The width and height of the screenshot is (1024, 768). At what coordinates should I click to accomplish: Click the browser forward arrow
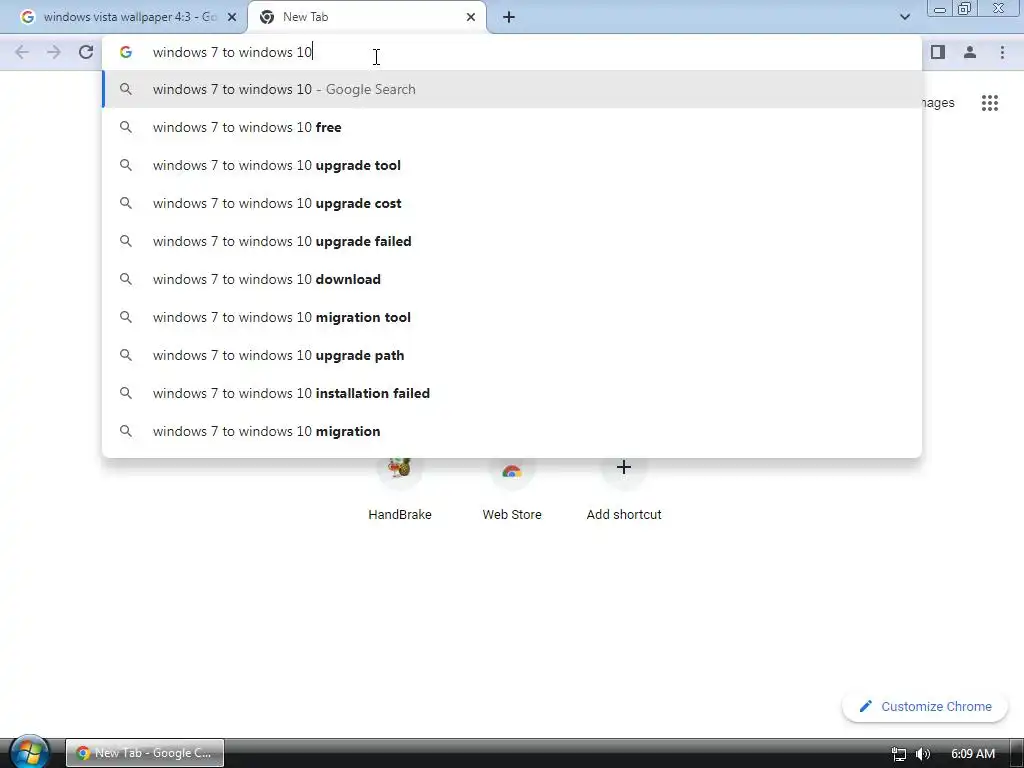54,52
